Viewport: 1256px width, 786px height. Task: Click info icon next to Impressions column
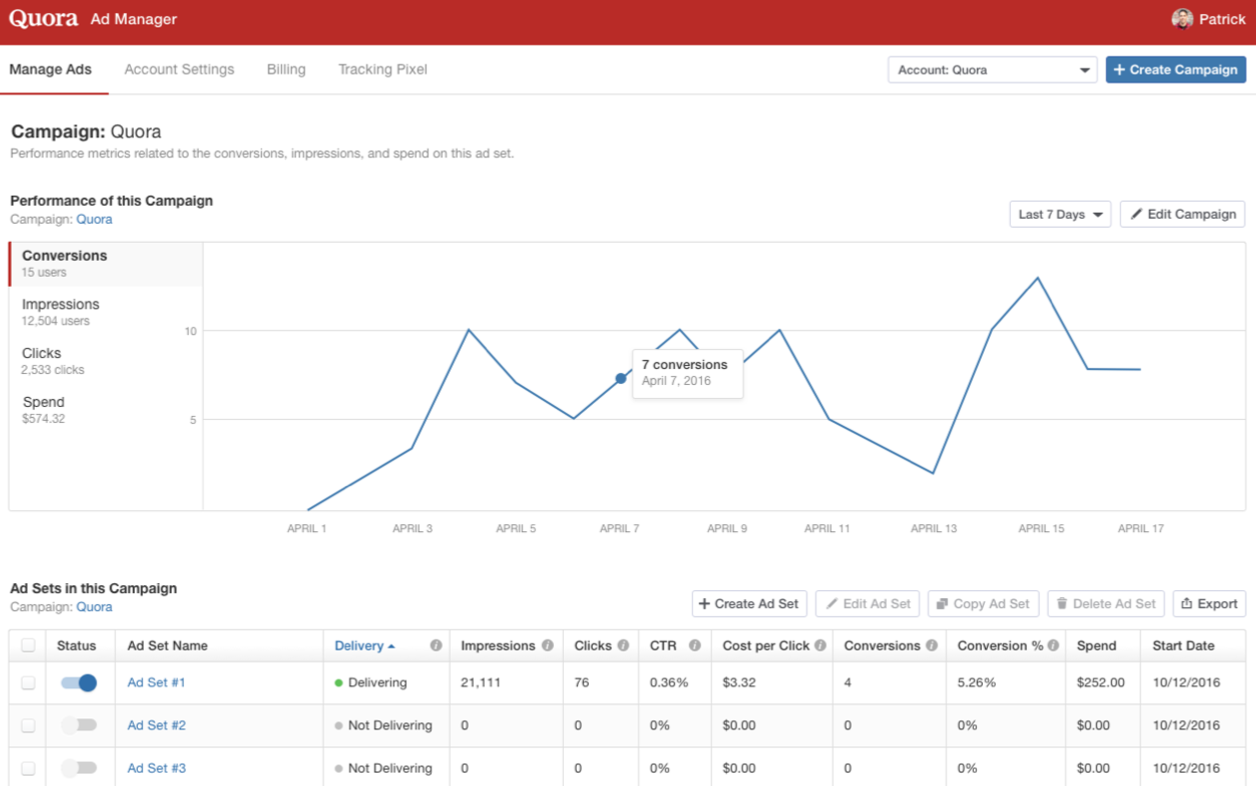click(547, 646)
